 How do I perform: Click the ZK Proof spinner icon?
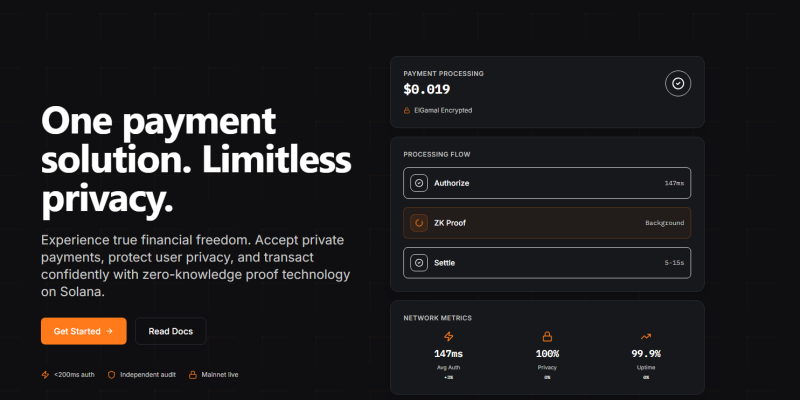coord(420,223)
